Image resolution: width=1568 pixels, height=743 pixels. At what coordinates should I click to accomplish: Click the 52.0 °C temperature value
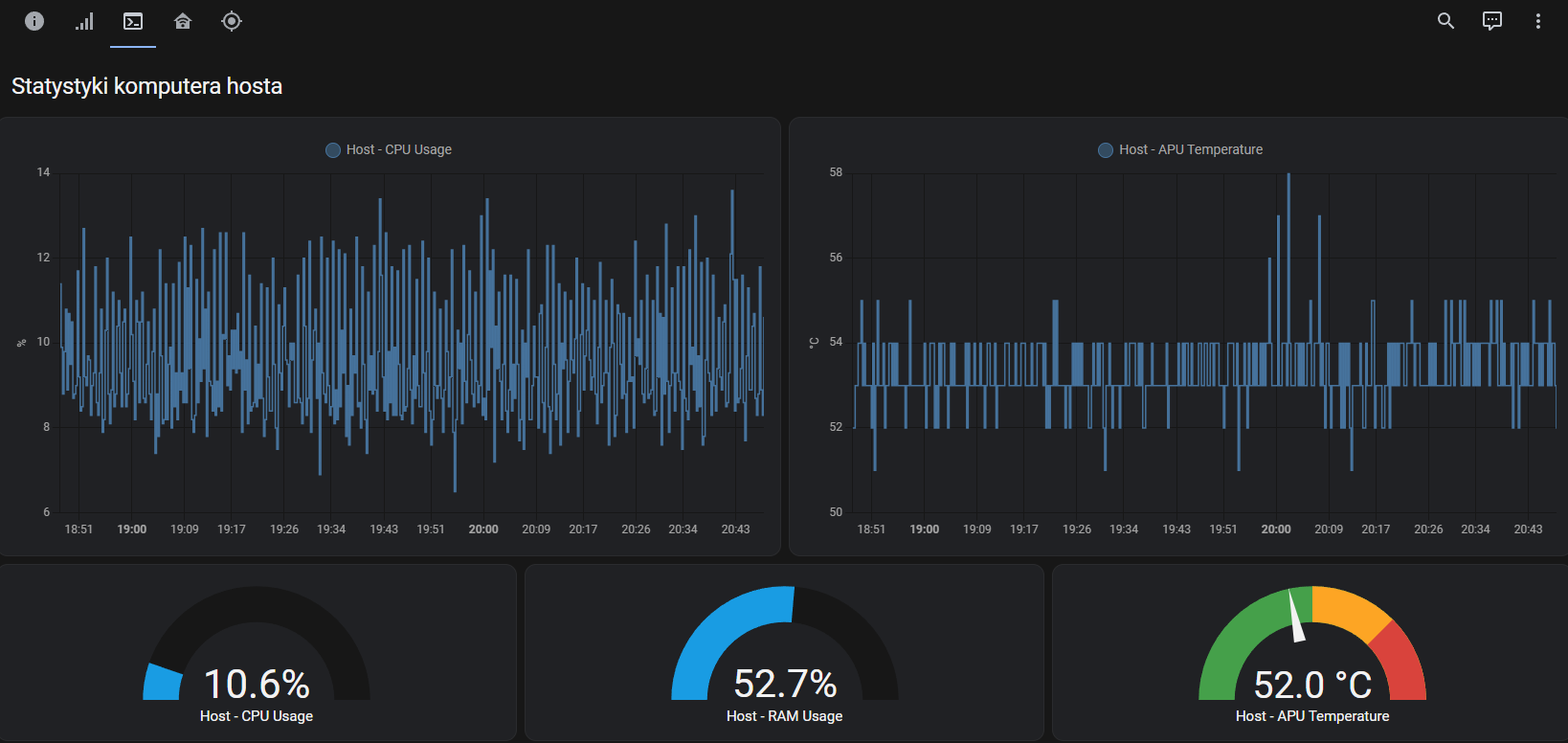pyautogui.click(x=1312, y=685)
